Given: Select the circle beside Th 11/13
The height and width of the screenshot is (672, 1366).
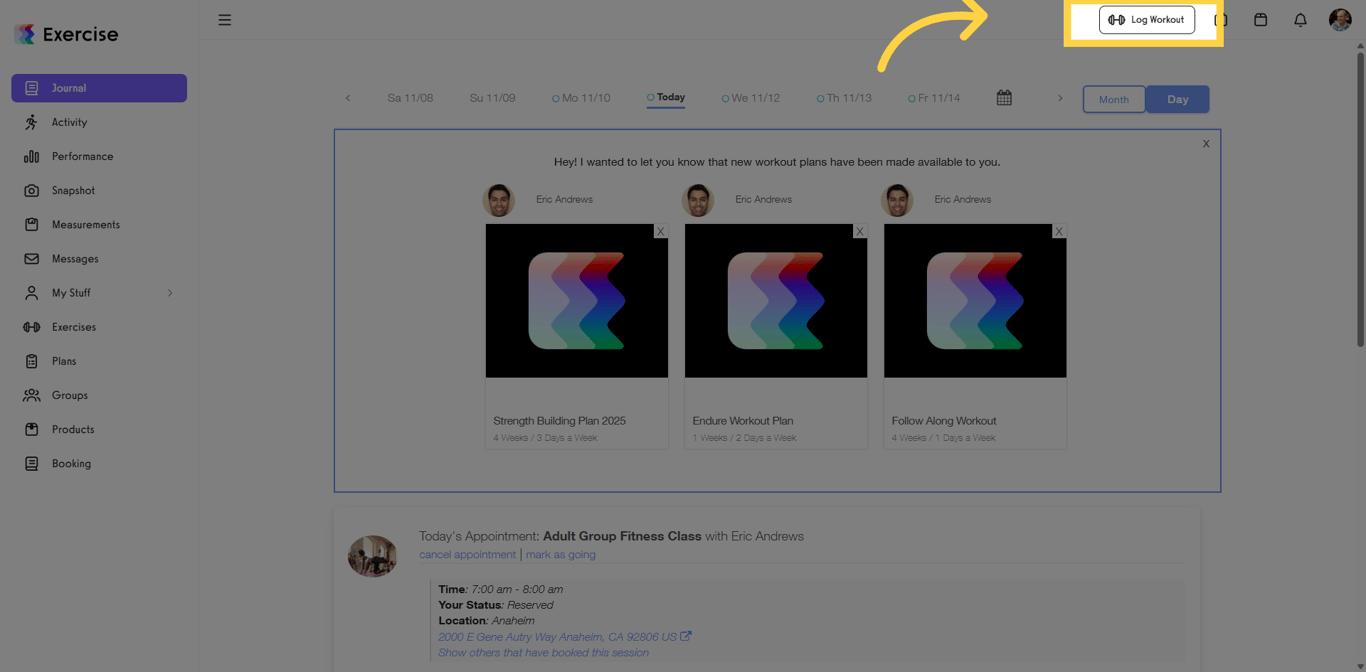Looking at the screenshot, I should coord(820,97).
